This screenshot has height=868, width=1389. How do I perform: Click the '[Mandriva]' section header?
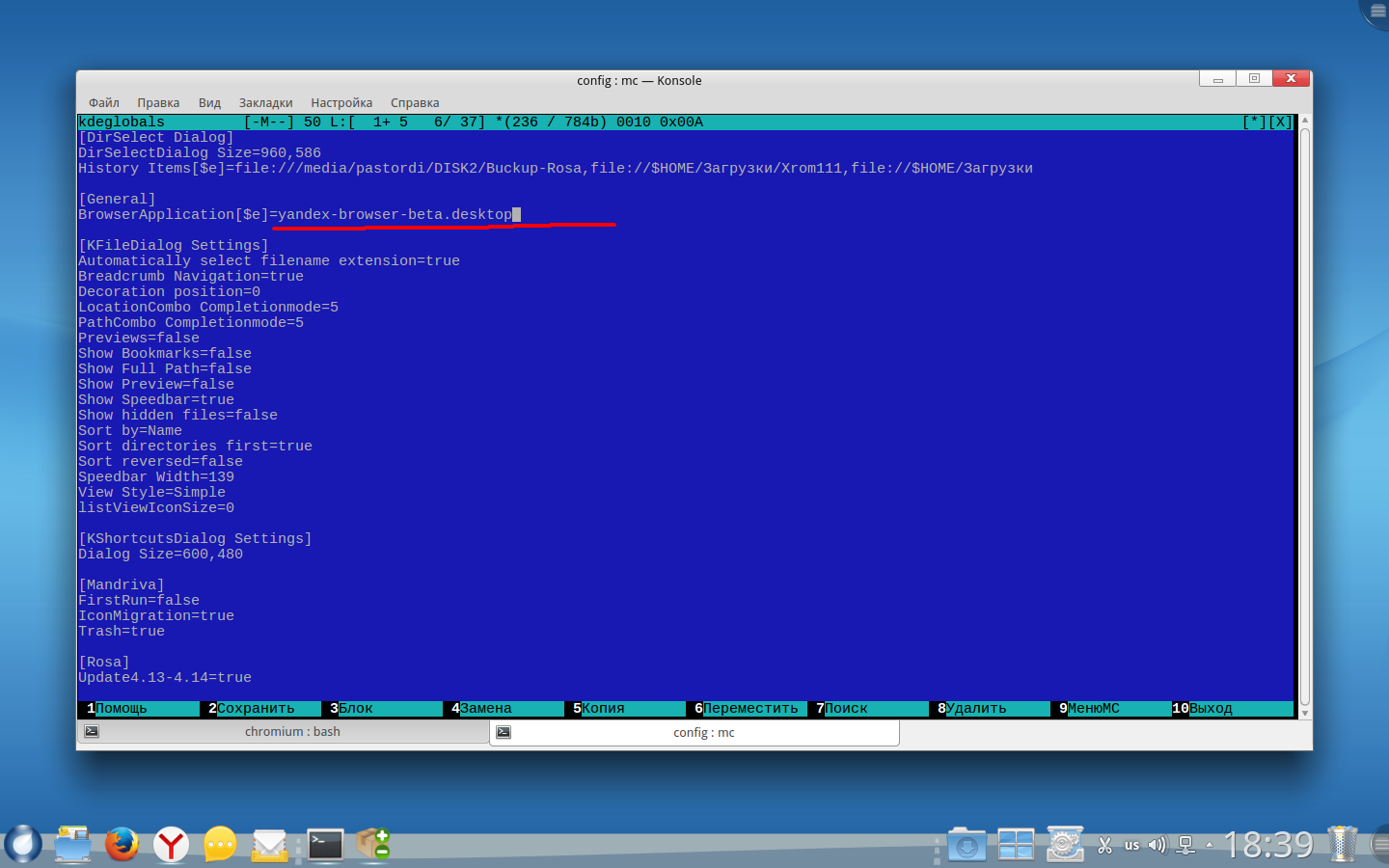pos(122,585)
